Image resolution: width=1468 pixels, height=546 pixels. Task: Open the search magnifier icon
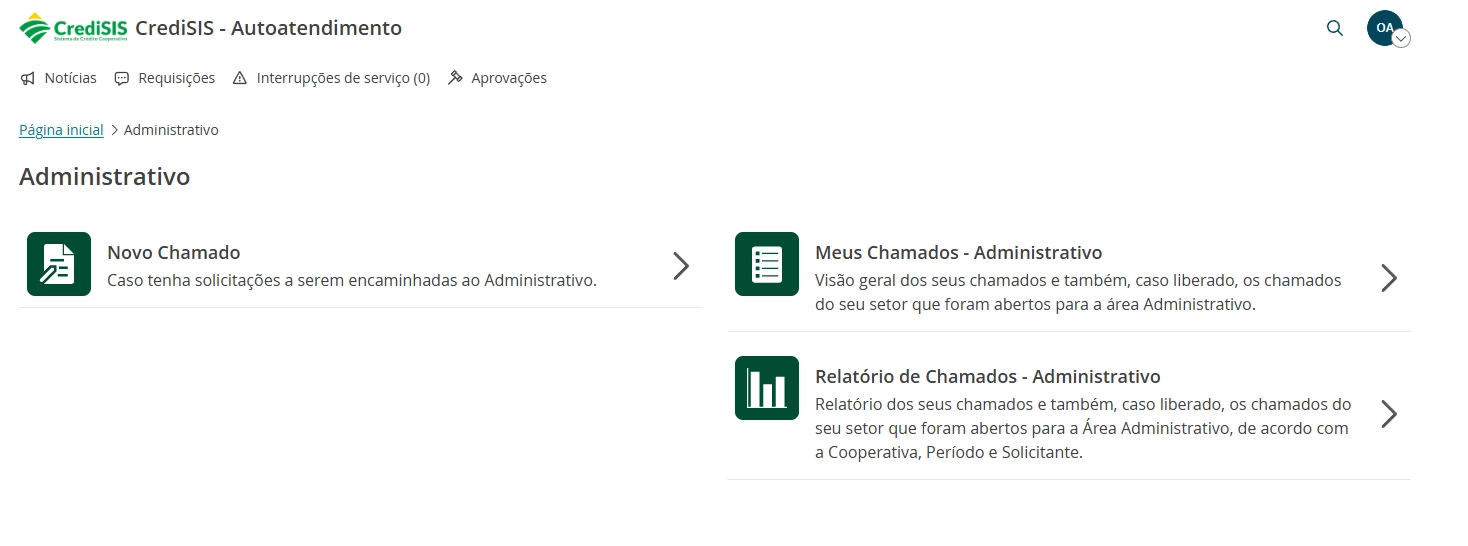pos(1335,28)
